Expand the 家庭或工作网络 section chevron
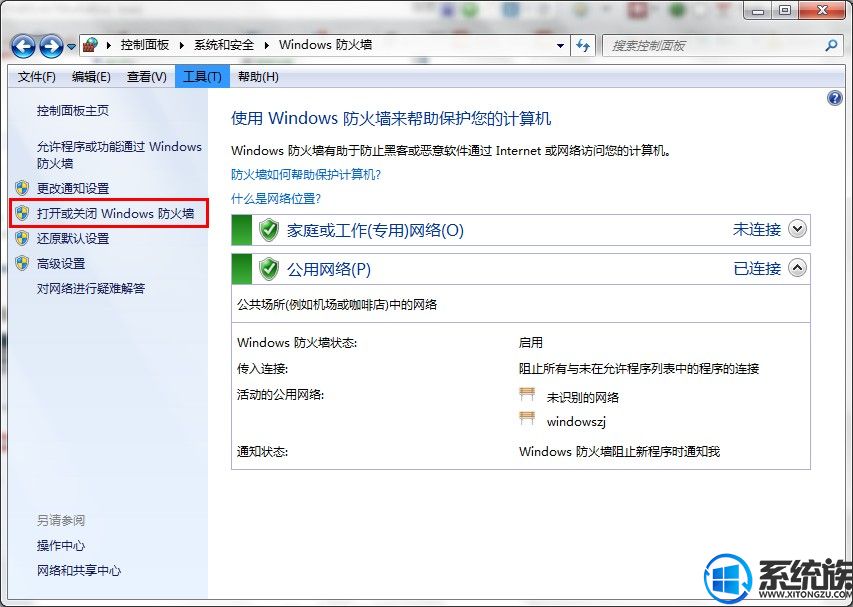 pos(798,229)
